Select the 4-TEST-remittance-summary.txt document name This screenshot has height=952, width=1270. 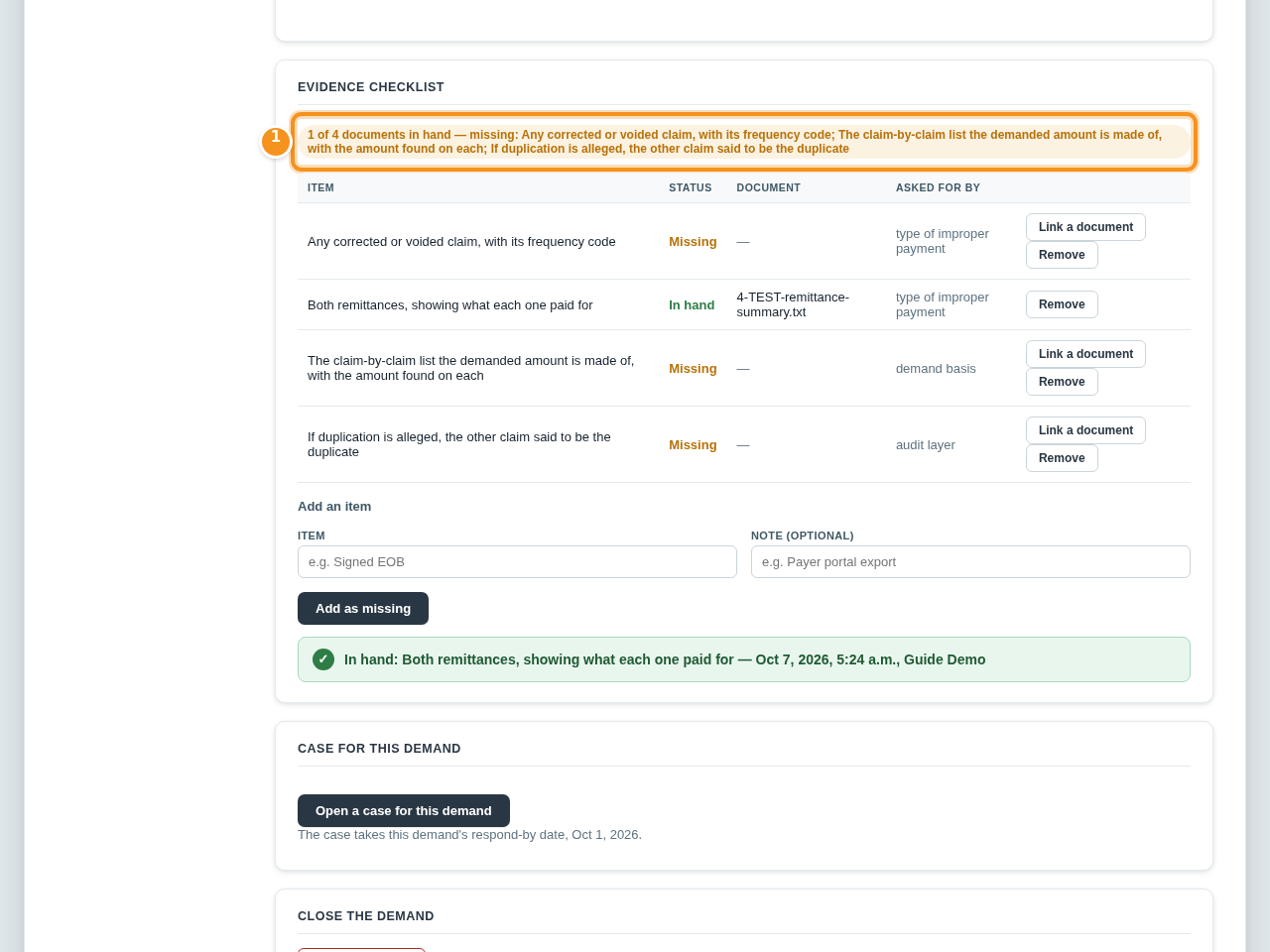(x=793, y=304)
